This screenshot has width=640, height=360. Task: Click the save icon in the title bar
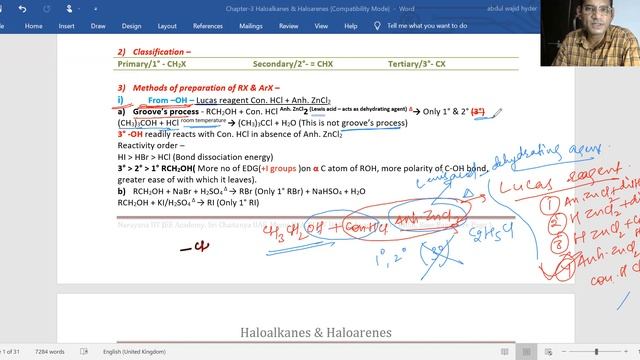(x=2, y=9)
